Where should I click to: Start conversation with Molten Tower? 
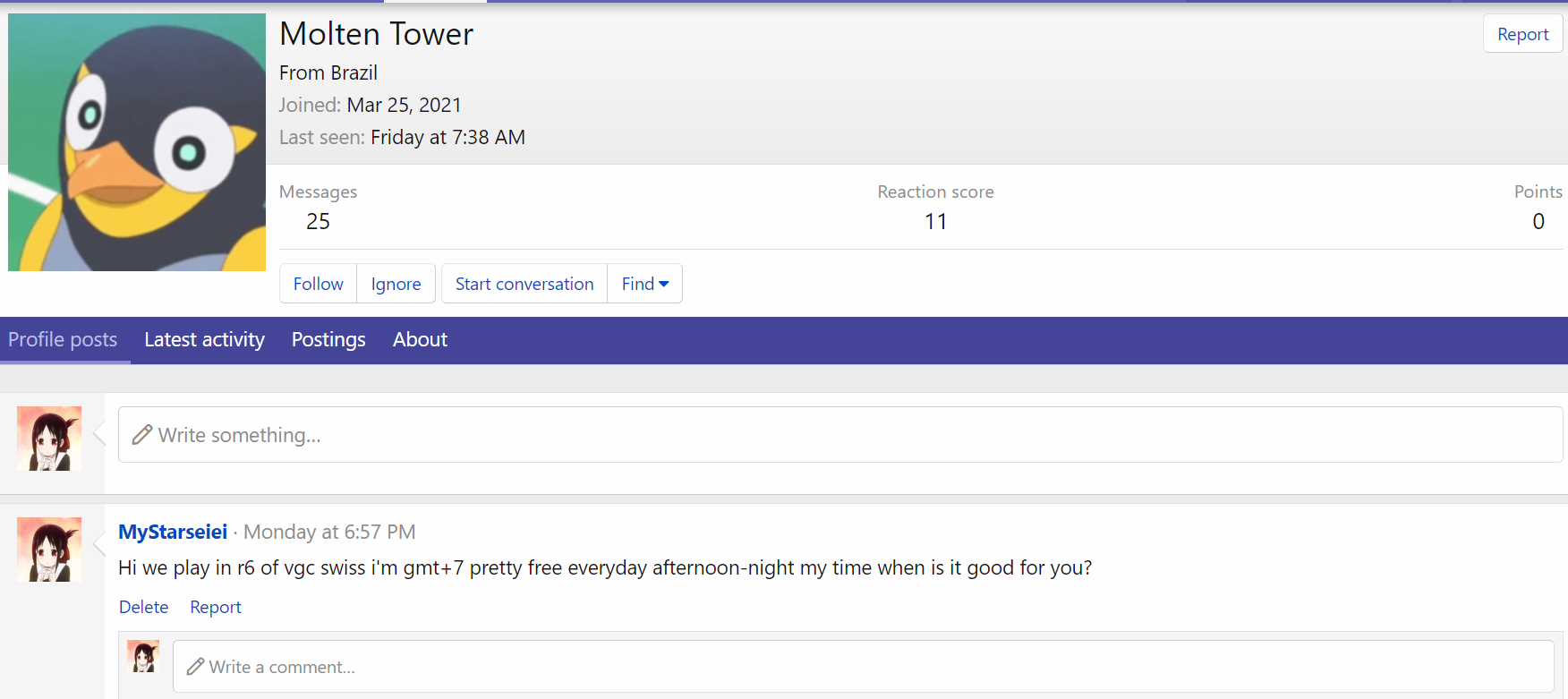[524, 284]
